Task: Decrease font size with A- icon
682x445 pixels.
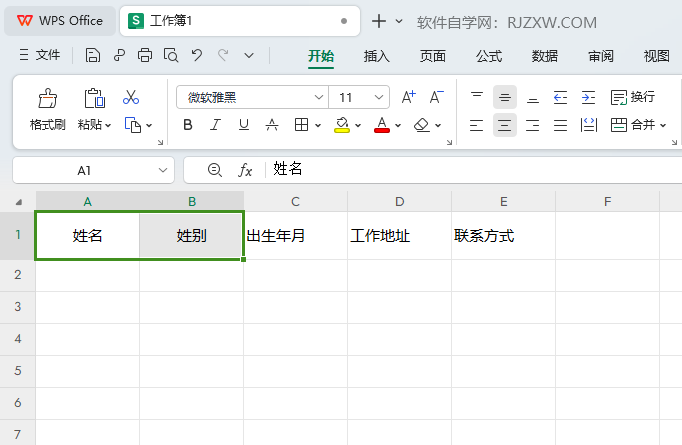Action: 436,97
